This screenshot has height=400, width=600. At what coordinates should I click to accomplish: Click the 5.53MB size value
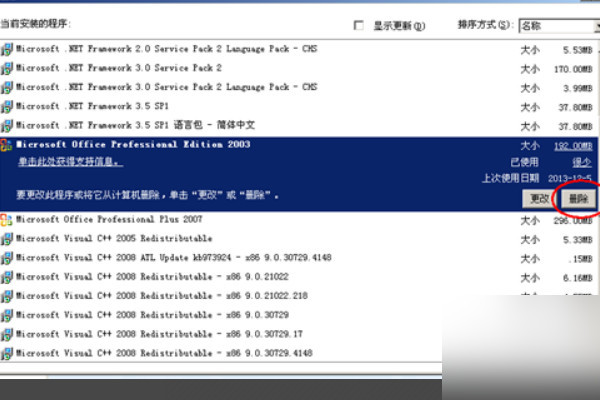click(577, 50)
